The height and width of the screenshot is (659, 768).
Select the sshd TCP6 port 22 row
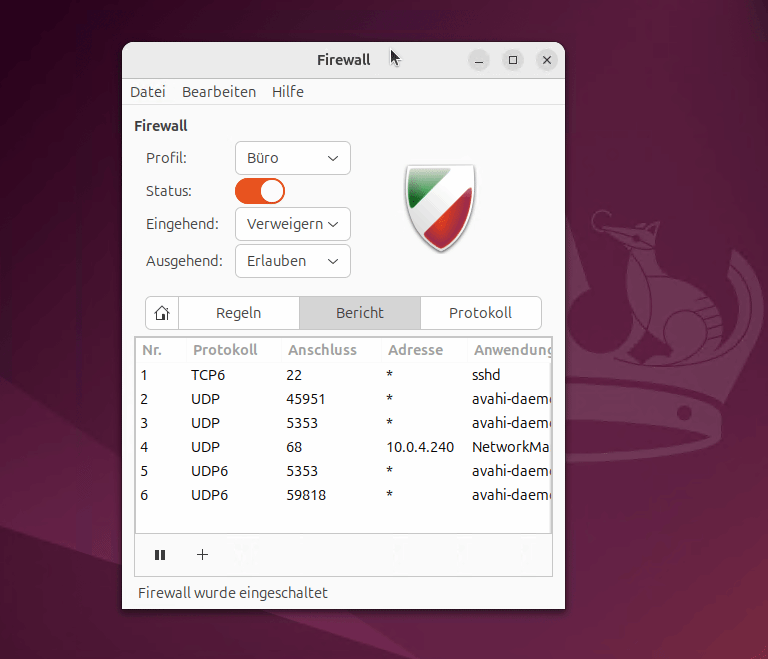[x=340, y=375]
